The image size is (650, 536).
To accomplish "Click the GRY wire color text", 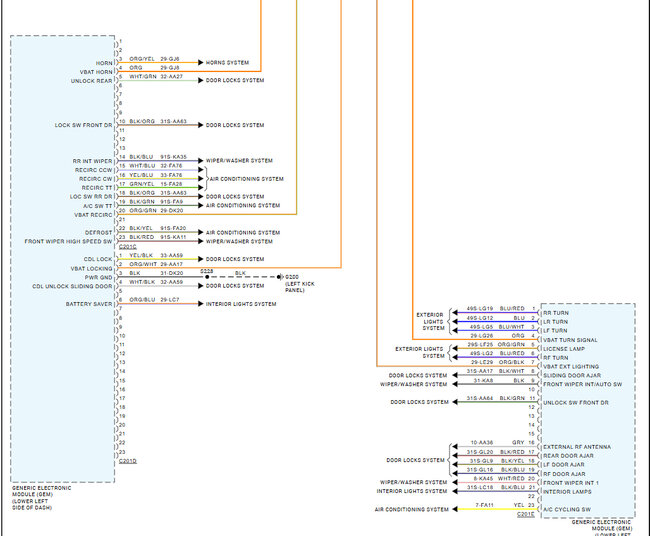I will (518, 443).
